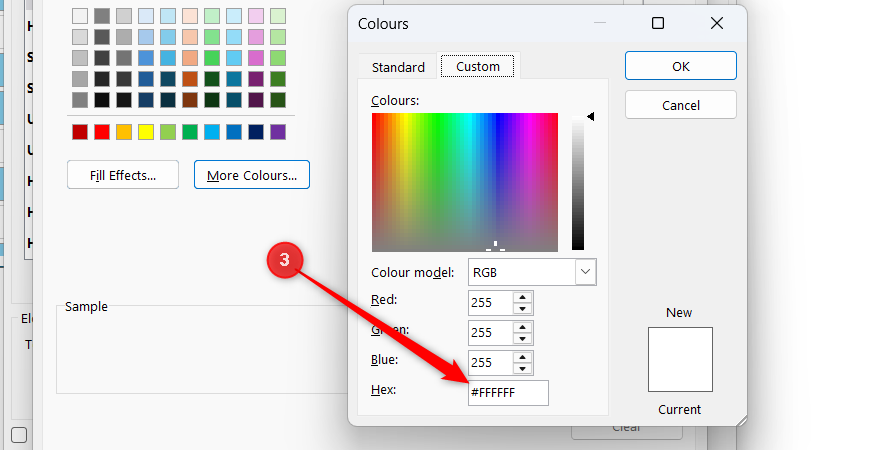Select the palest peach swatch in top row
Image resolution: width=875 pixels, height=450 pixels.
tap(190, 16)
